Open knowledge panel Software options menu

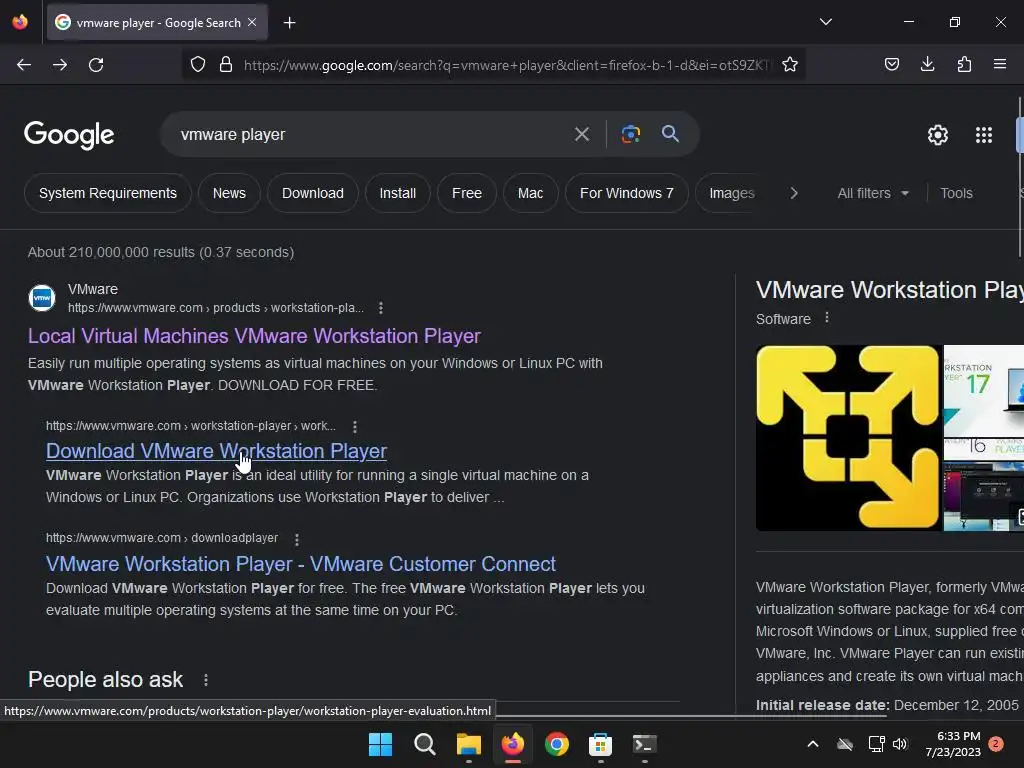pyautogui.click(x=827, y=317)
